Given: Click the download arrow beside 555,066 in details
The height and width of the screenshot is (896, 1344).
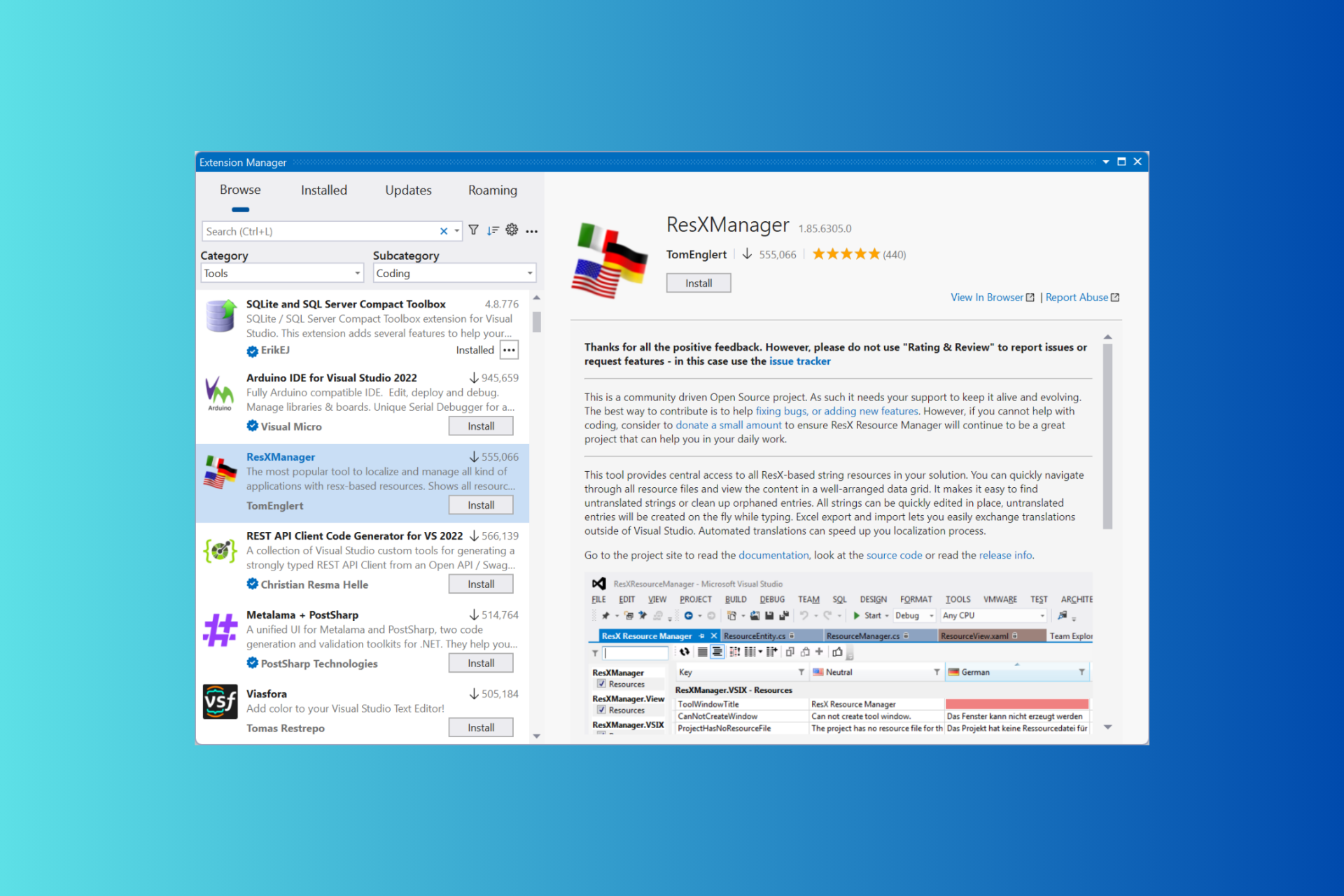Looking at the screenshot, I should pos(748,254).
